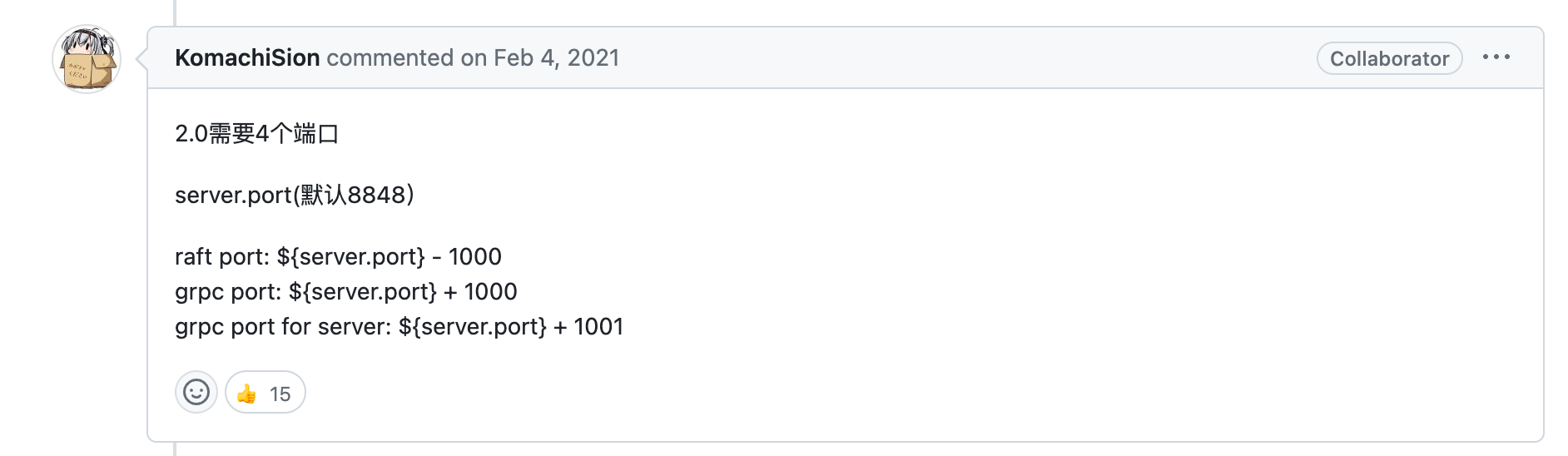The image size is (1568, 456).
Task: Click the Collaborator badge
Action: point(1389,58)
